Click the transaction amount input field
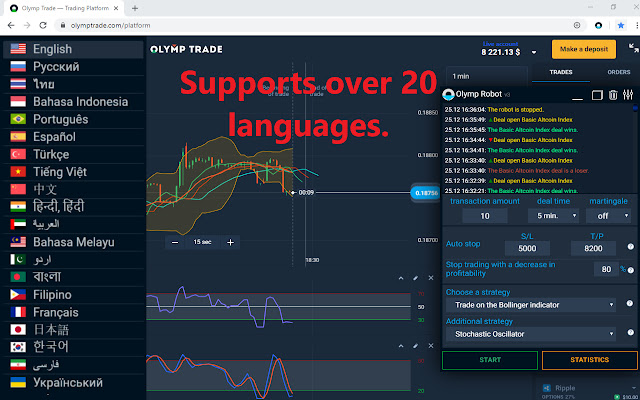Screen dimensions: 640x400 (485, 215)
